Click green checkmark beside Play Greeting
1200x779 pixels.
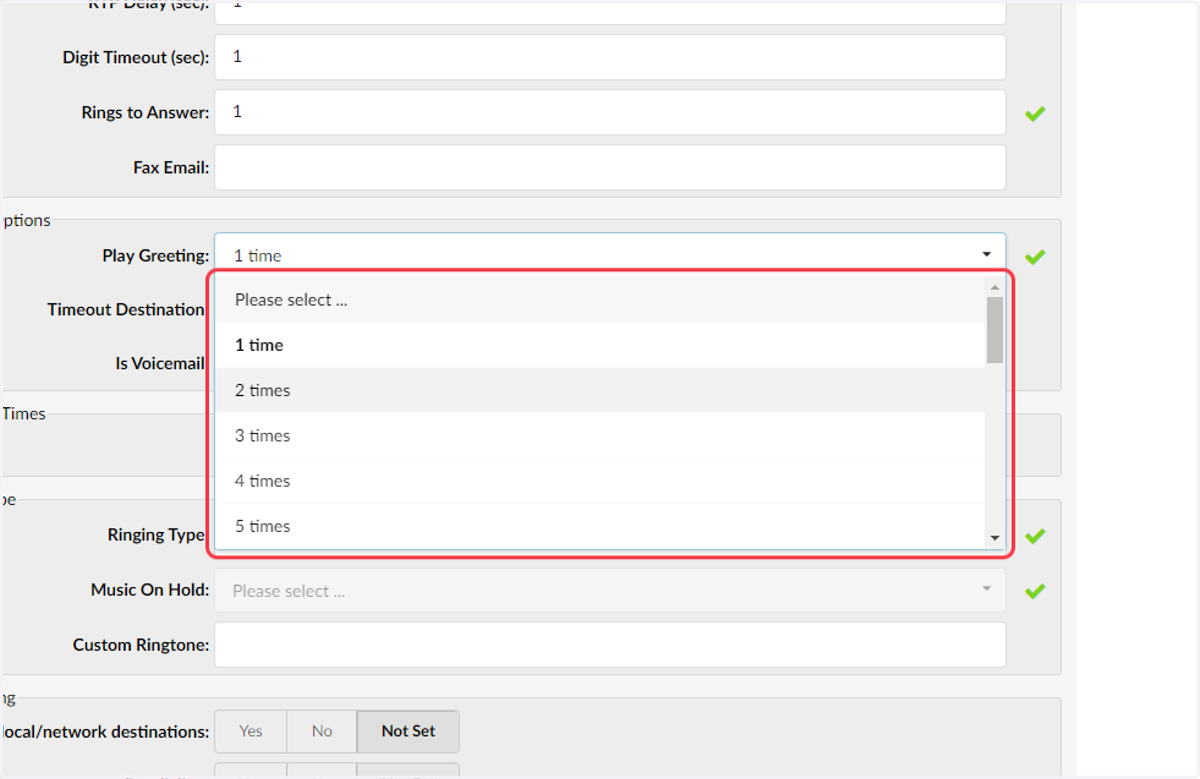click(x=1035, y=256)
